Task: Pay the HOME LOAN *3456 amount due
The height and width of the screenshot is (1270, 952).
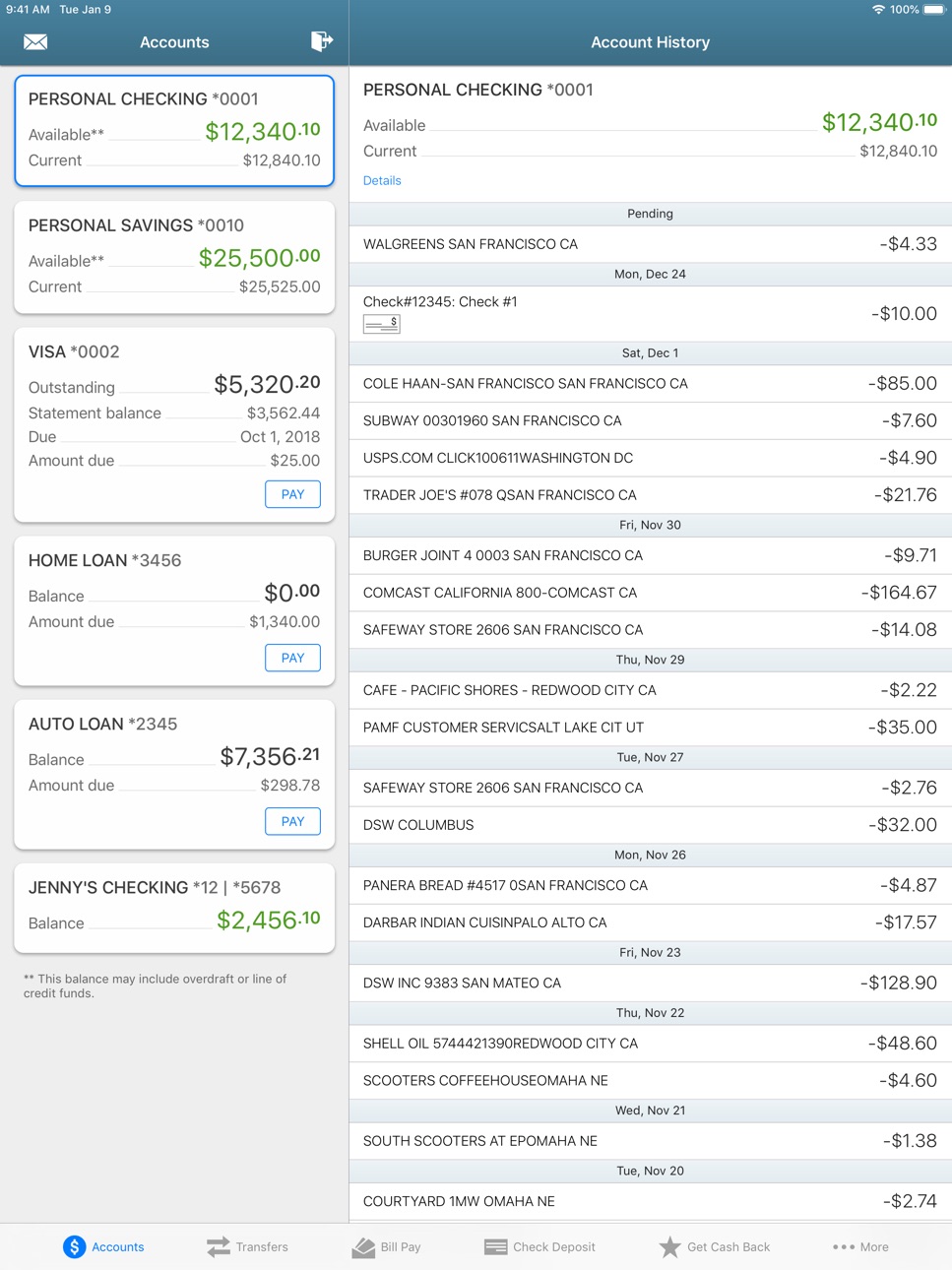Action: pos(292,658)
